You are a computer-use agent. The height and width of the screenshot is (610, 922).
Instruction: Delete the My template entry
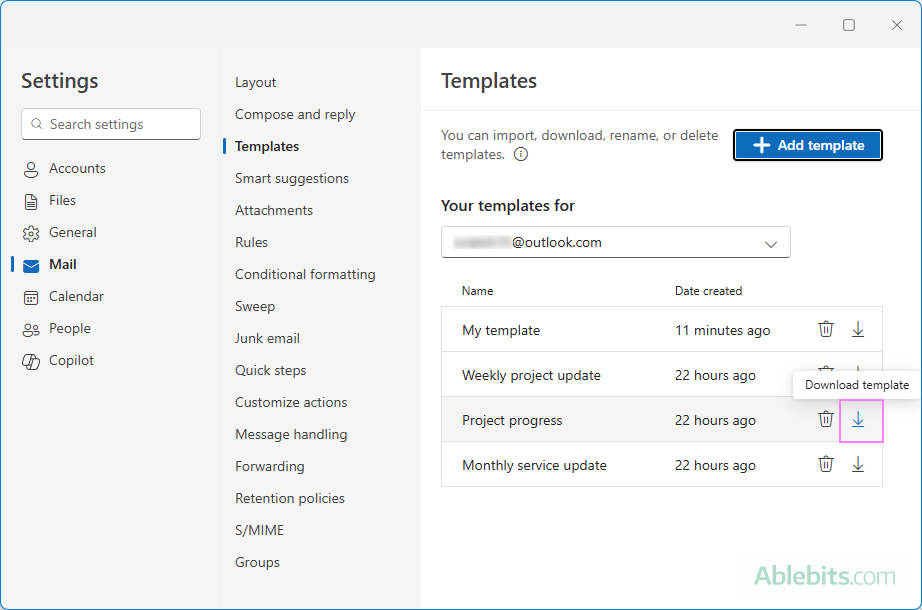click(825, 329)
